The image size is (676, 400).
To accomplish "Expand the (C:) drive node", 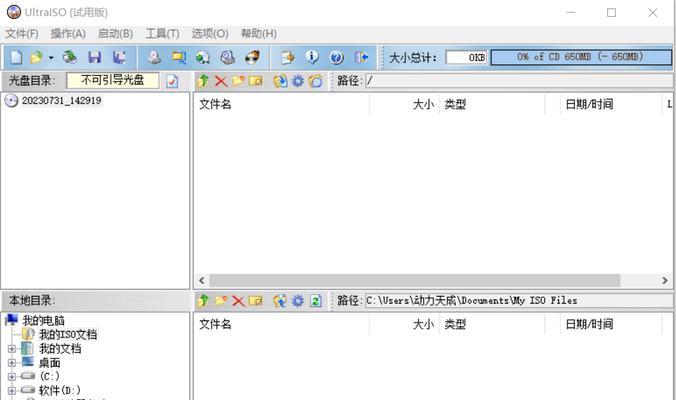I will pyautogui.click(x=12, y=377).
